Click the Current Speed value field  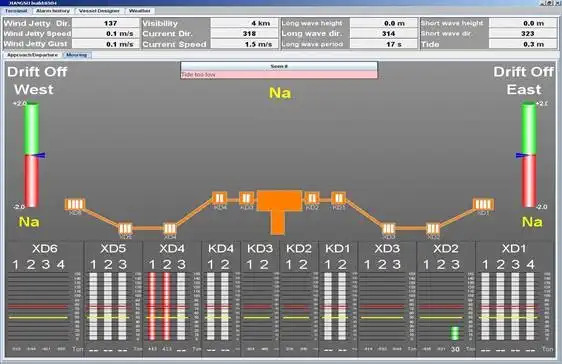pyautogui.click(x=244, y=44)
